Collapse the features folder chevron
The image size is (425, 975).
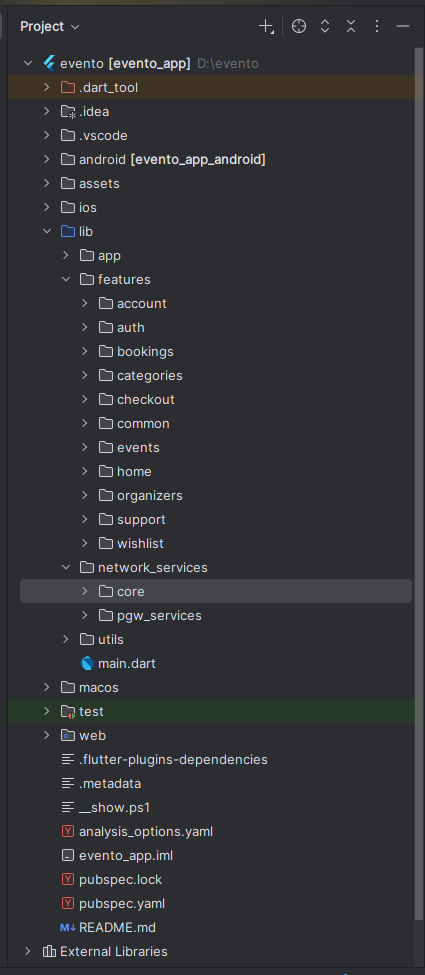click(66, 280)
